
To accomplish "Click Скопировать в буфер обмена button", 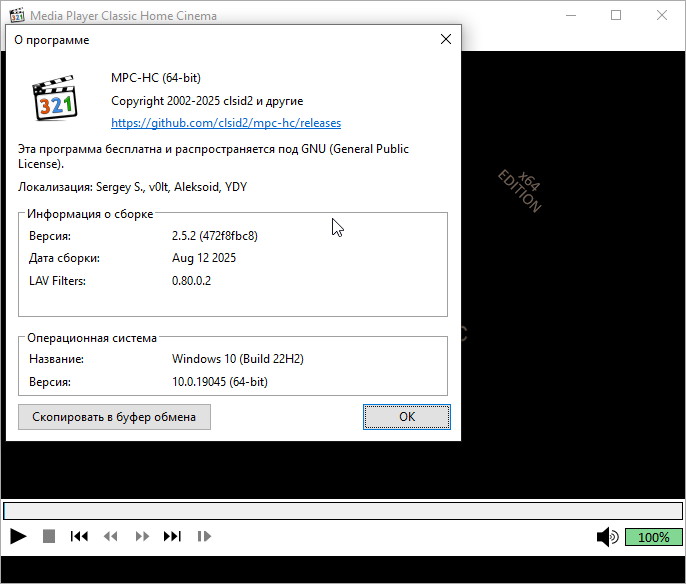I will tap(114, 417).
